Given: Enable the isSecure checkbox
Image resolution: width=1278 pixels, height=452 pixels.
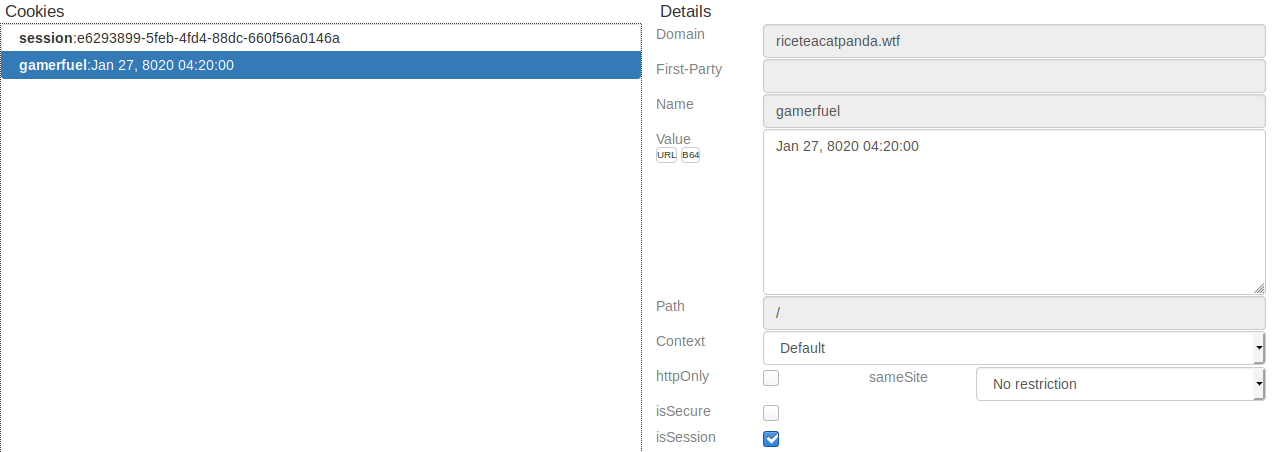Looking at the screenshot, I should pos(771,413).
